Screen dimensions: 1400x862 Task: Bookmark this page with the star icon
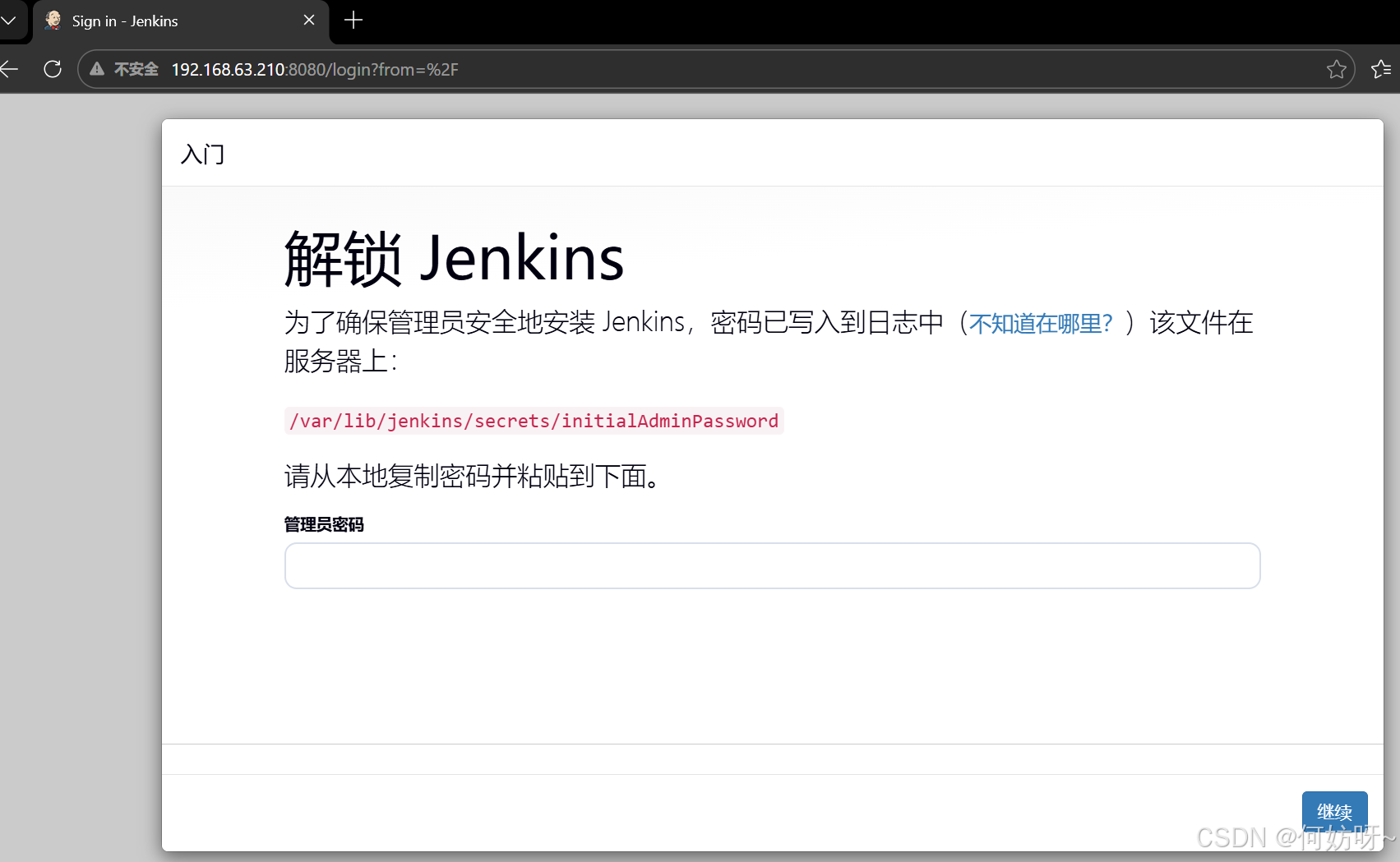(x=1337, y=69)
